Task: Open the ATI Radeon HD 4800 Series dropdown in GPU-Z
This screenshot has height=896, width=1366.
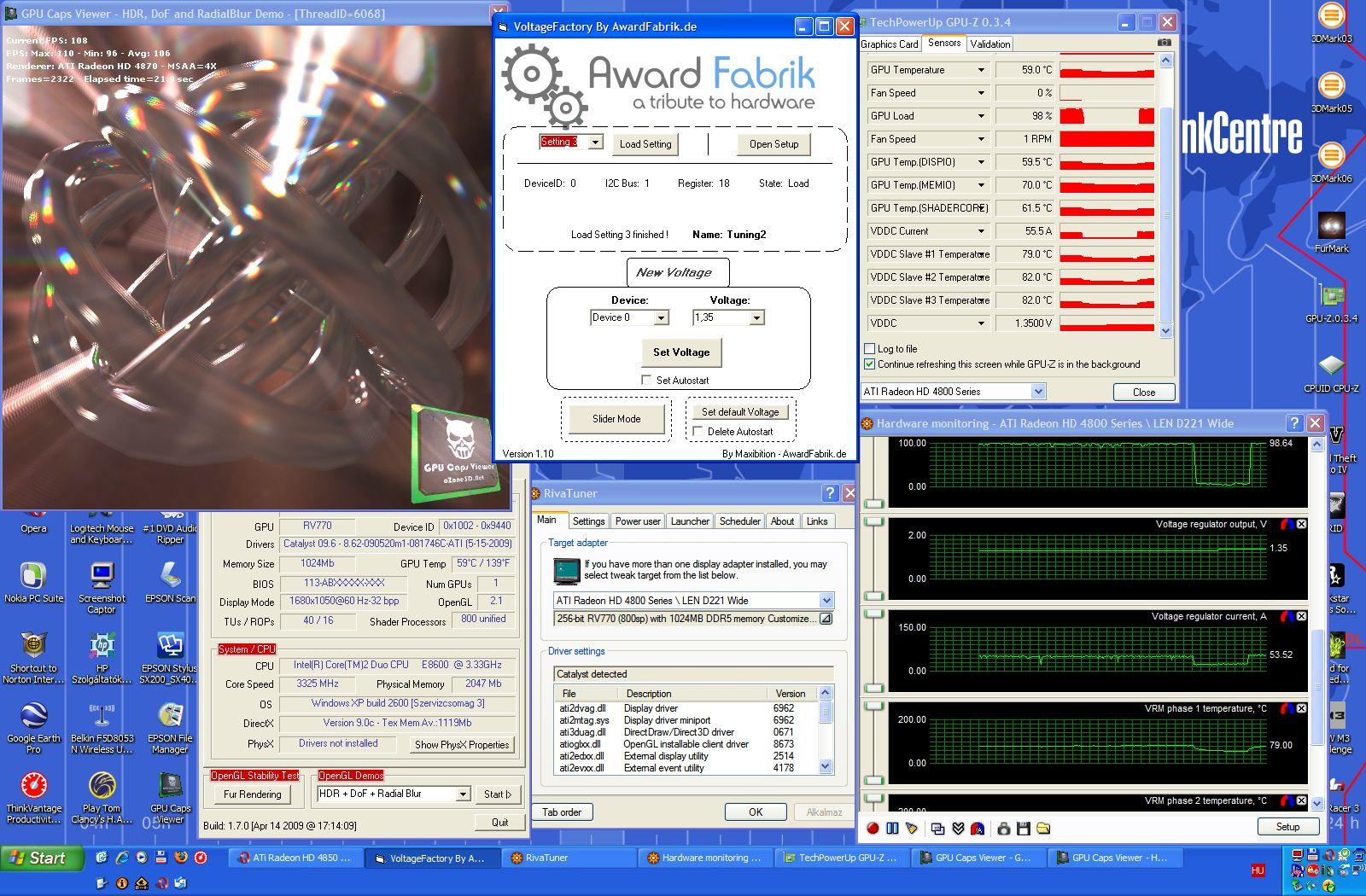Action: [1038, 392]
